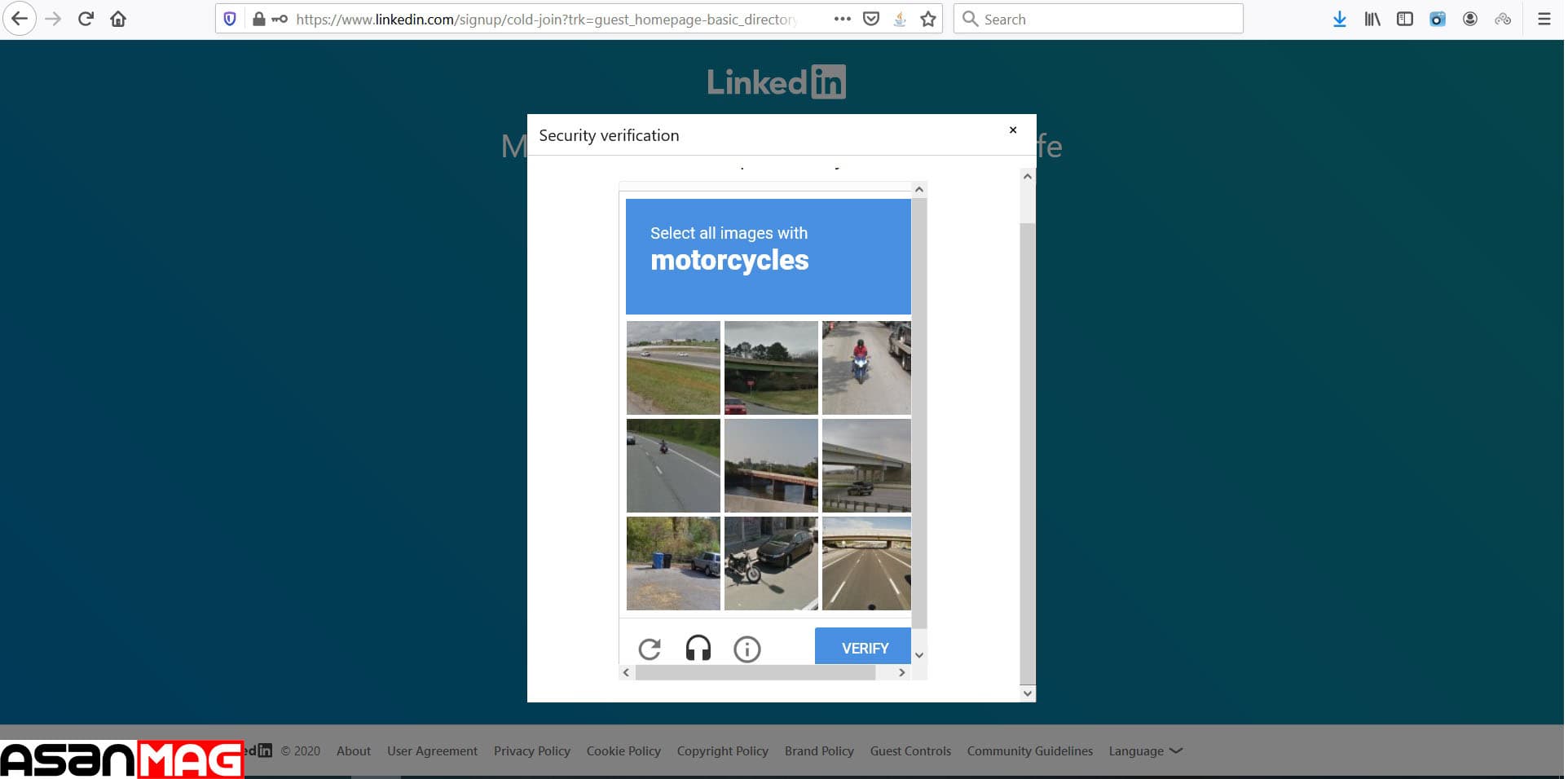
Task: Reload the current page in the browser toolbar
Action: tap(86, 19)
